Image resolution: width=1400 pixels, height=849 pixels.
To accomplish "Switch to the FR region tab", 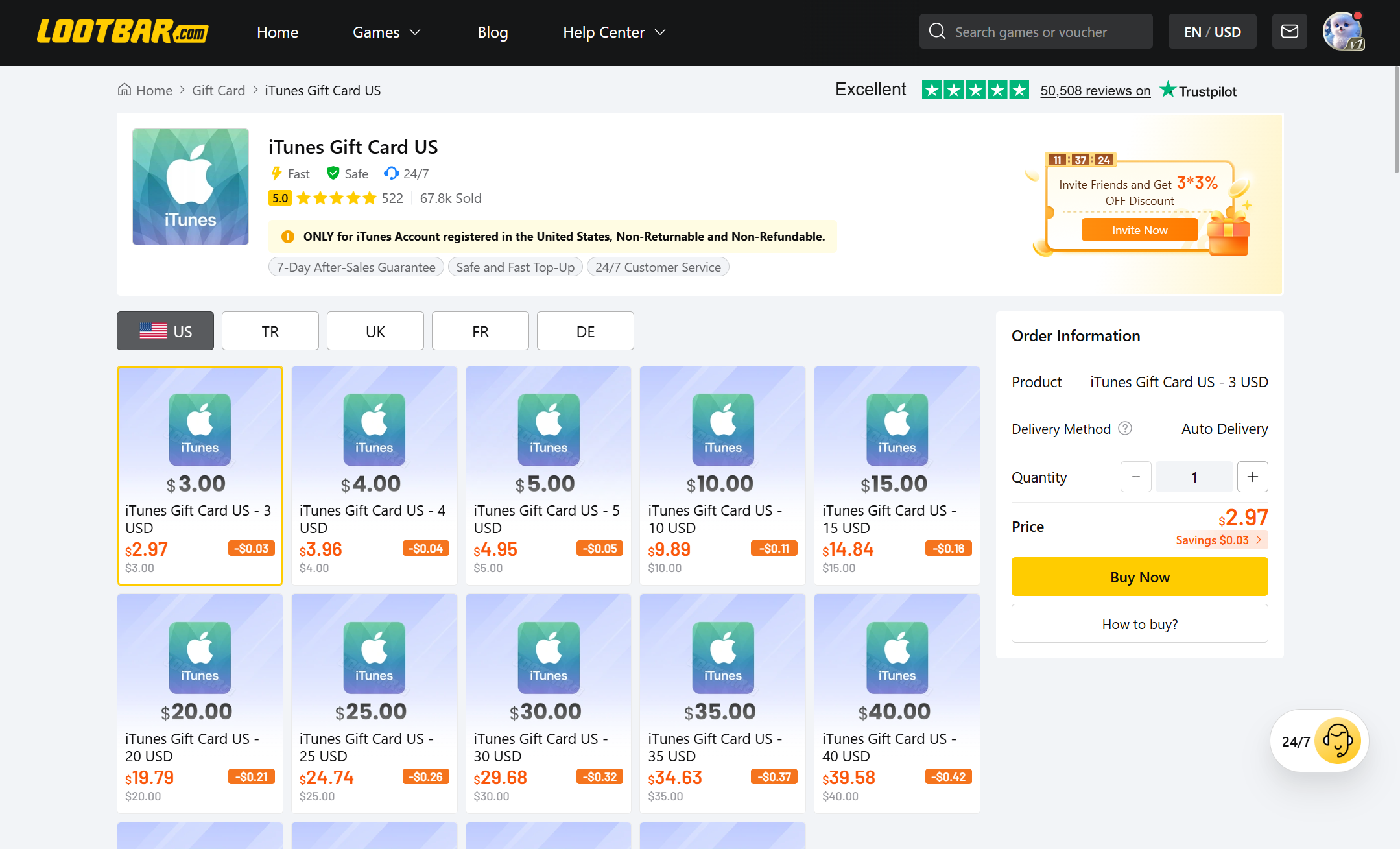I will (x=481, y=331).
